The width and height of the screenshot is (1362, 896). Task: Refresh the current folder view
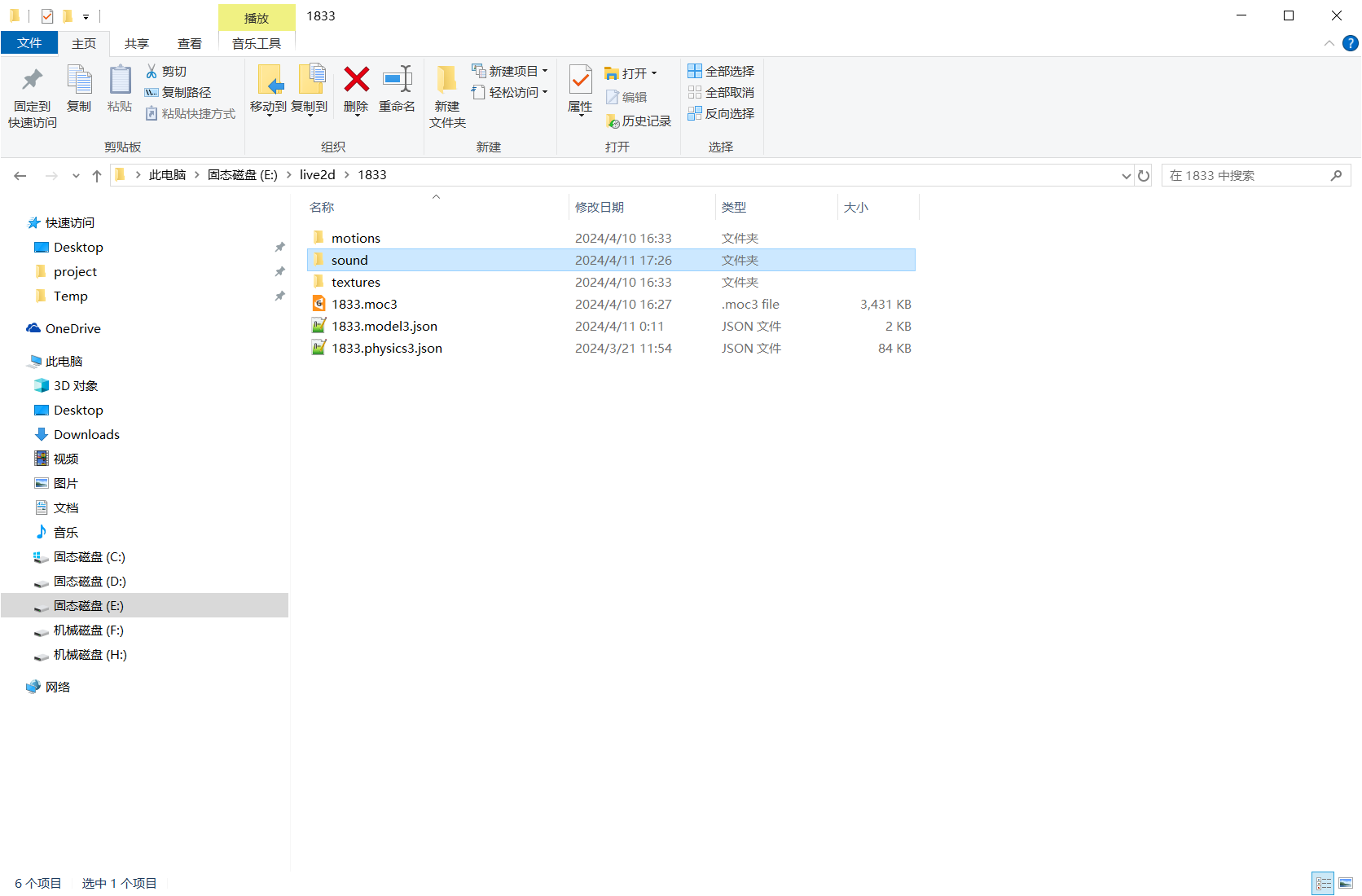tap(1144, 176)
